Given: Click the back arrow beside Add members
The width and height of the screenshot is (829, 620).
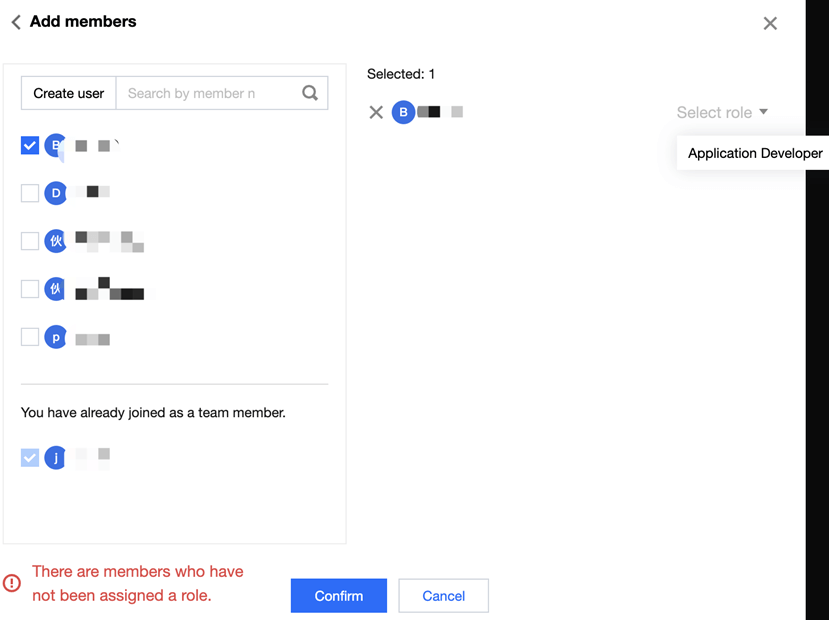Looking at the screenshot, I should pos(16,22).
